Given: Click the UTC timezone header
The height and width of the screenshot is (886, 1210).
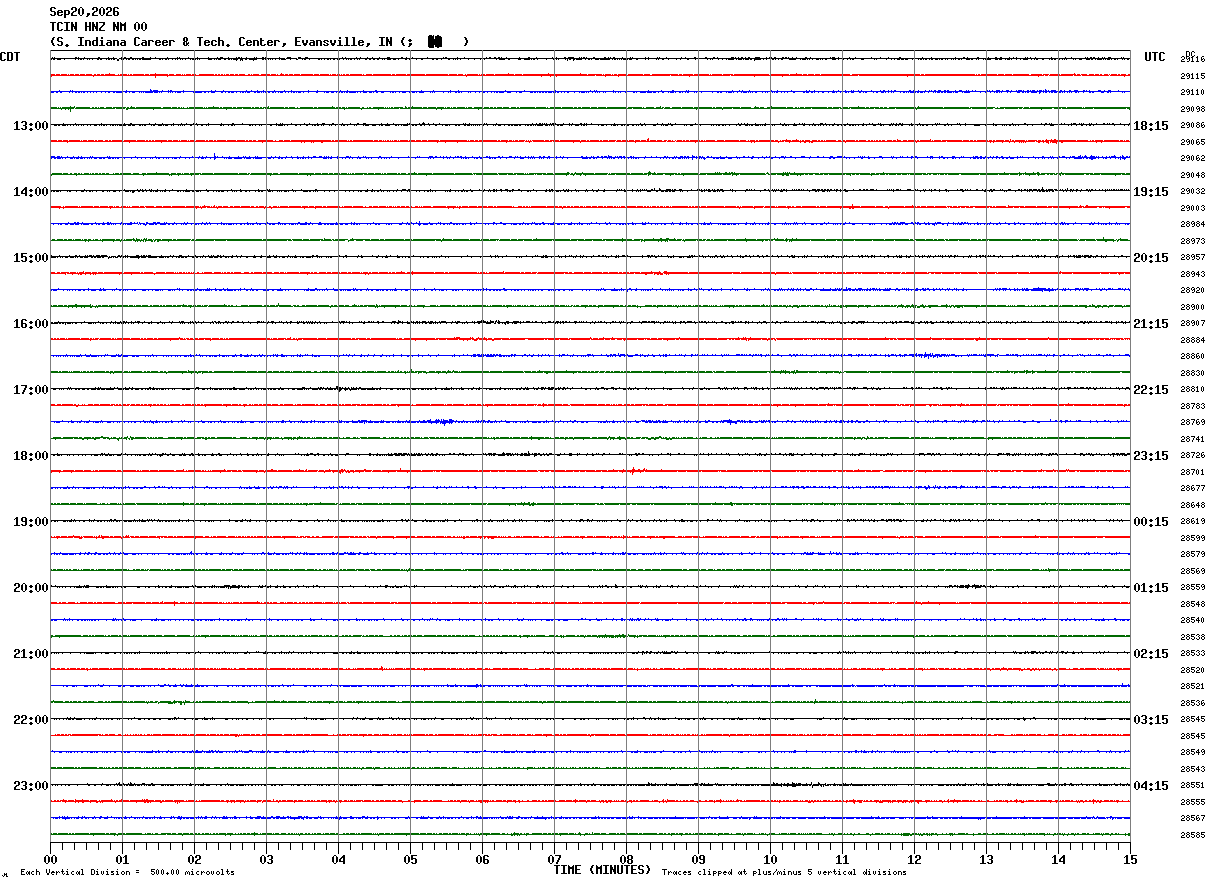Looking at the screenshot, I should tap(1155, 57).
